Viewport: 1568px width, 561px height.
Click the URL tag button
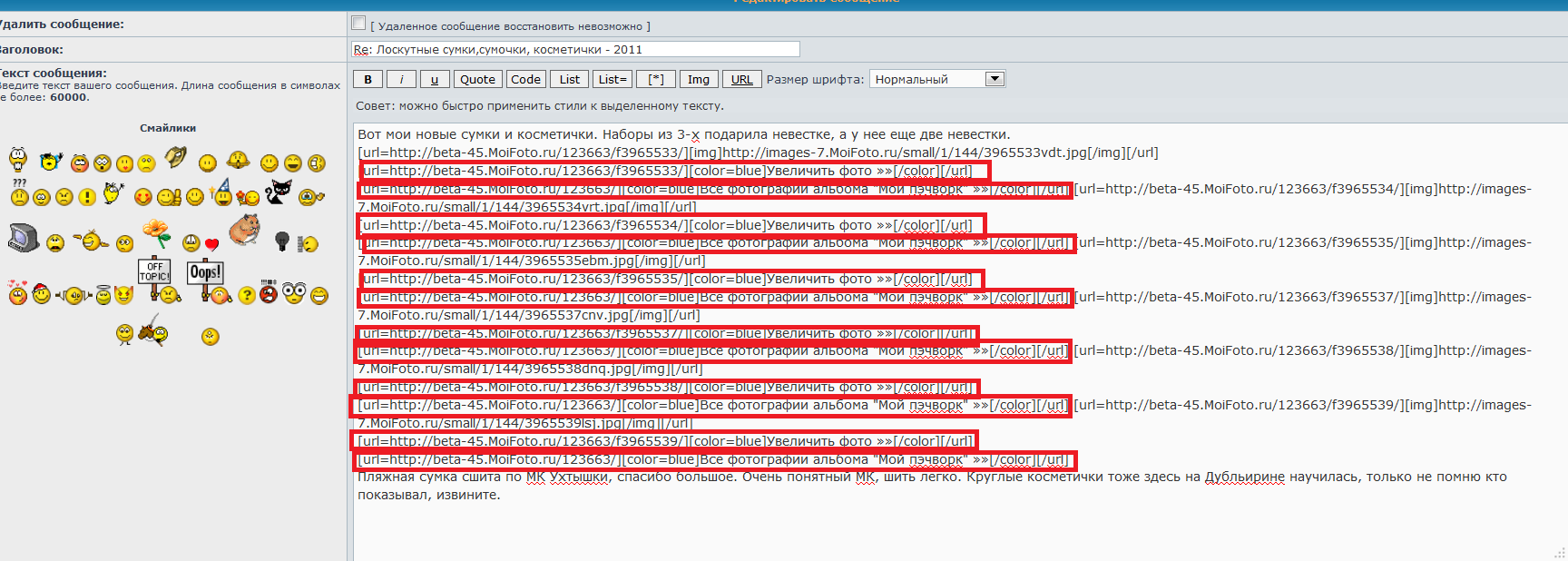[741, 79]
